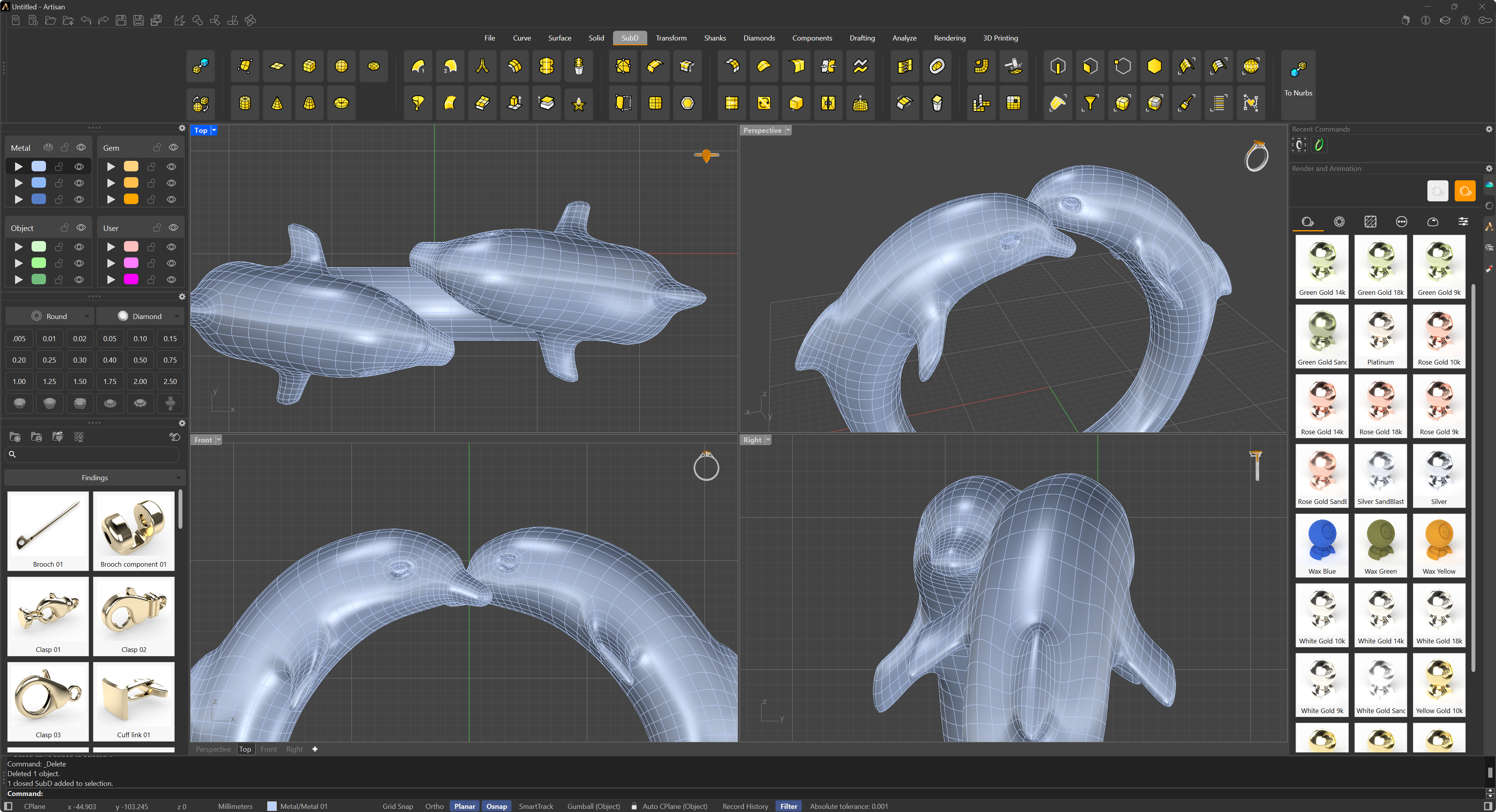
Task: Select the SubD Plane tool
Action: [x=277, y=66]
